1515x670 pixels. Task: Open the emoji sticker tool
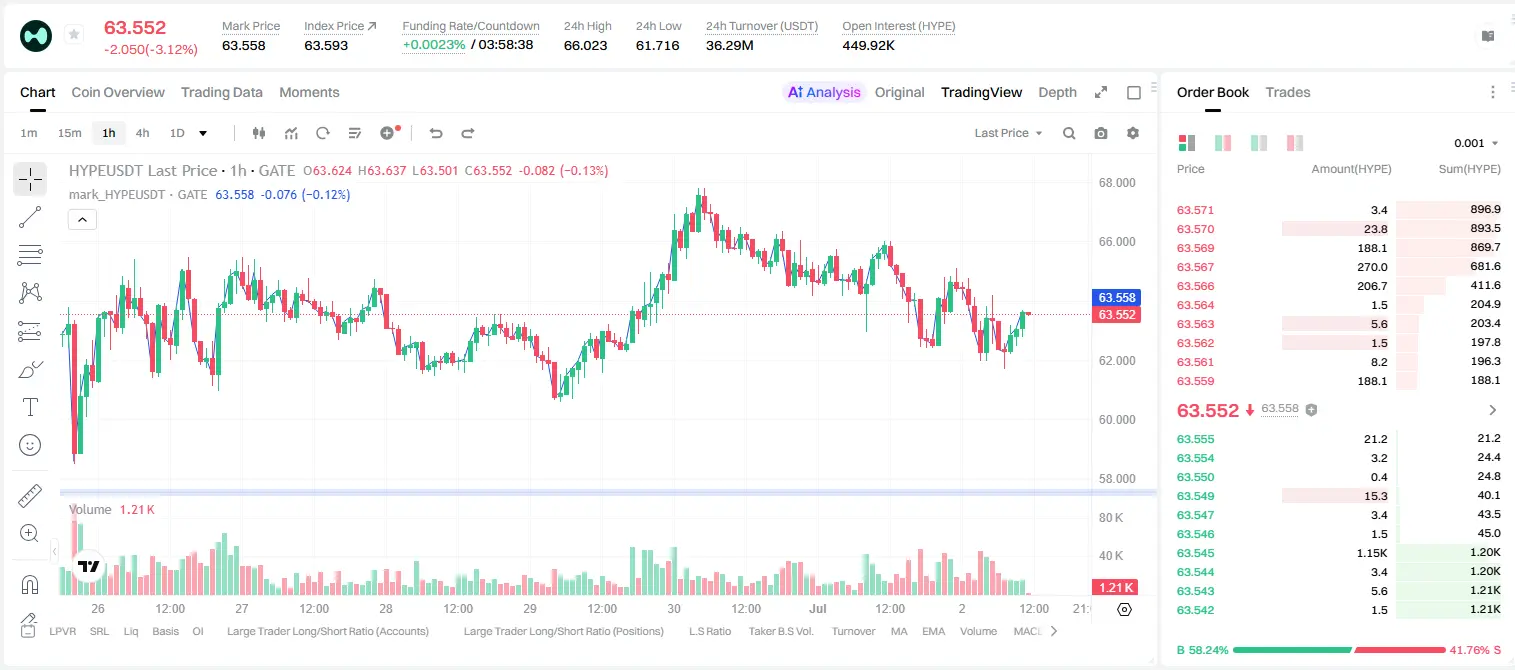point(30,445)
